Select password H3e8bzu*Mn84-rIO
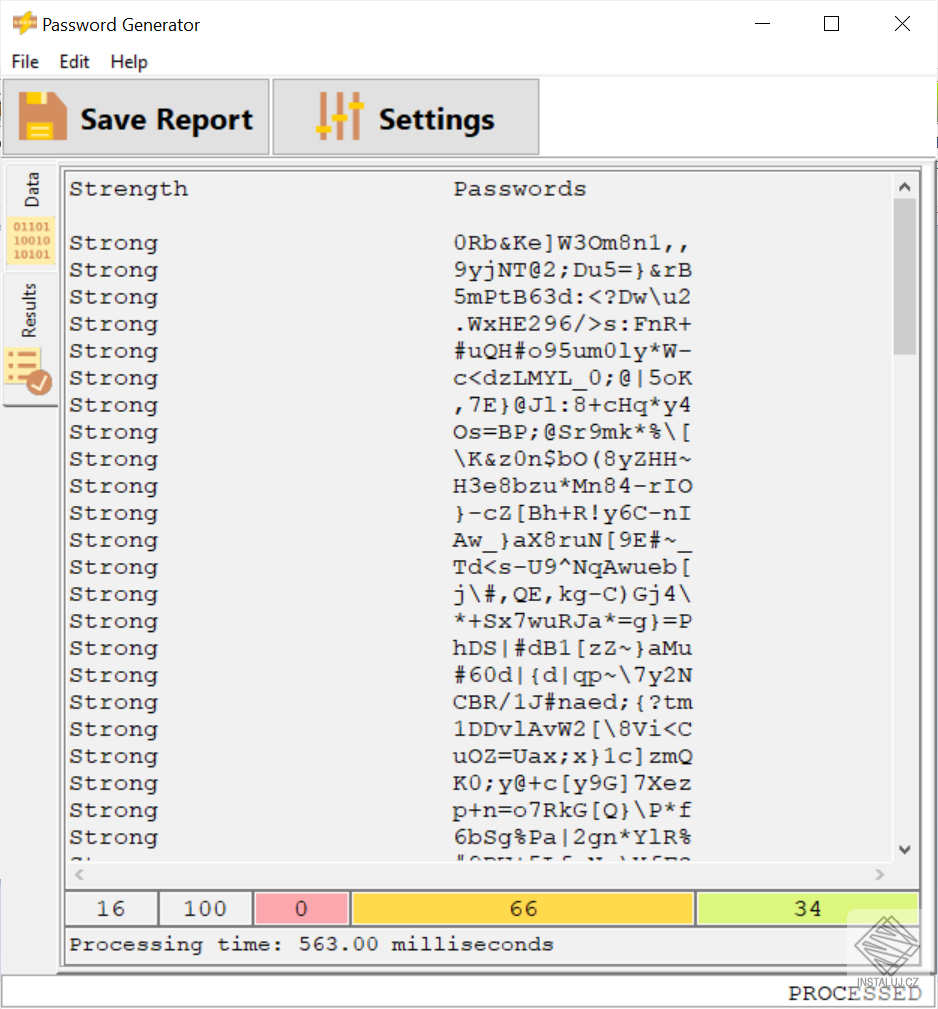The height and width of the screenshot is (1009, 938). coord(572,486)
